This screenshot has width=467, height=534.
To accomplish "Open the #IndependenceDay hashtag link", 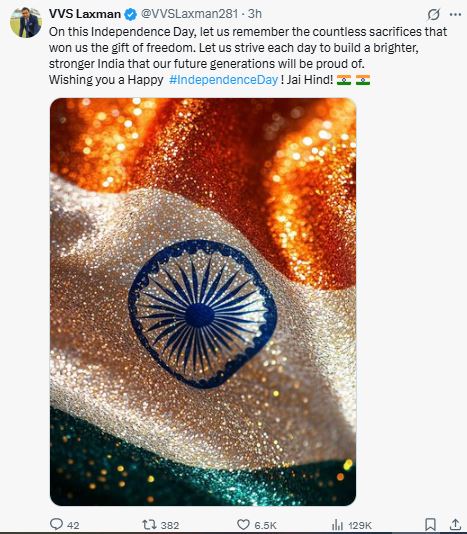I will (223, 80).
